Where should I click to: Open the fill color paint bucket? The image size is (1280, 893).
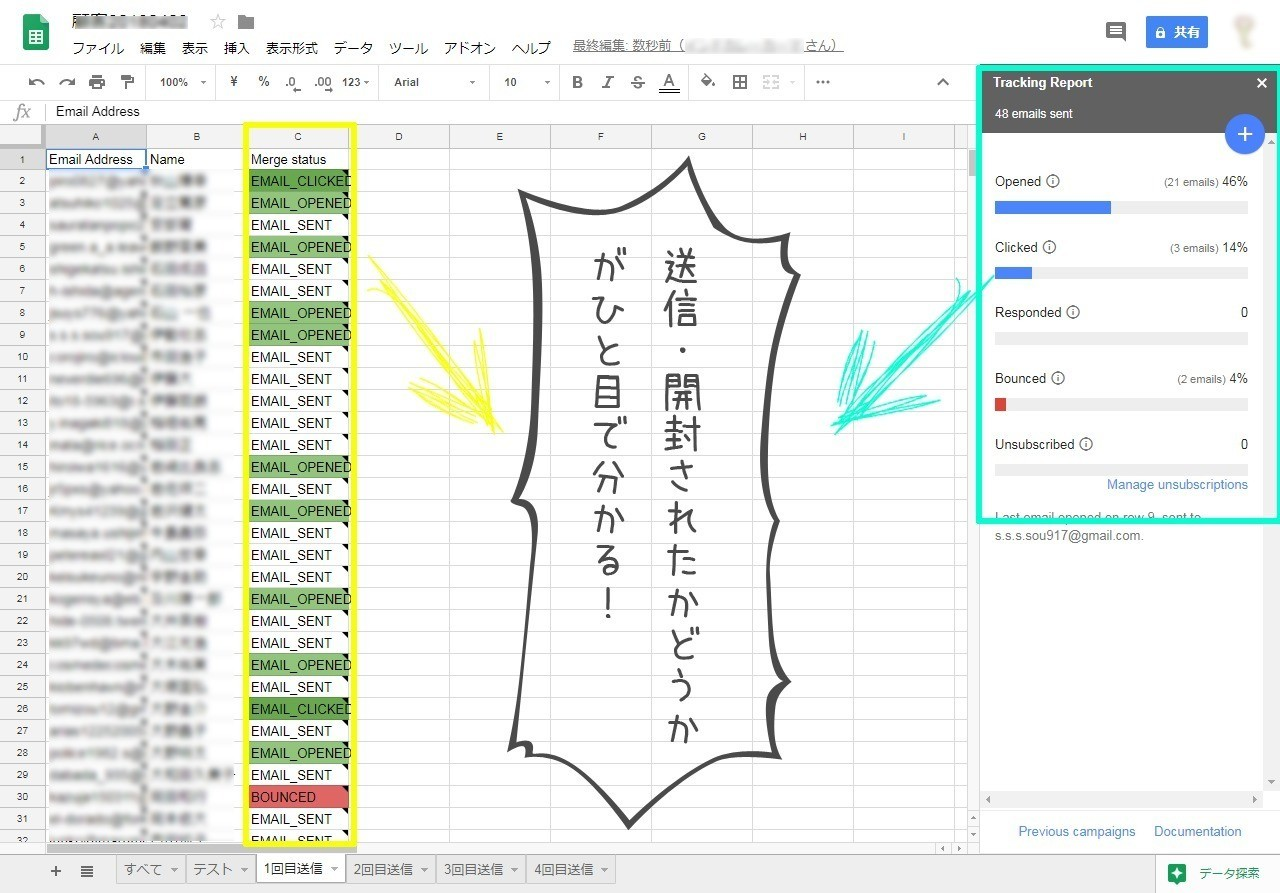[x=708, y=82]
